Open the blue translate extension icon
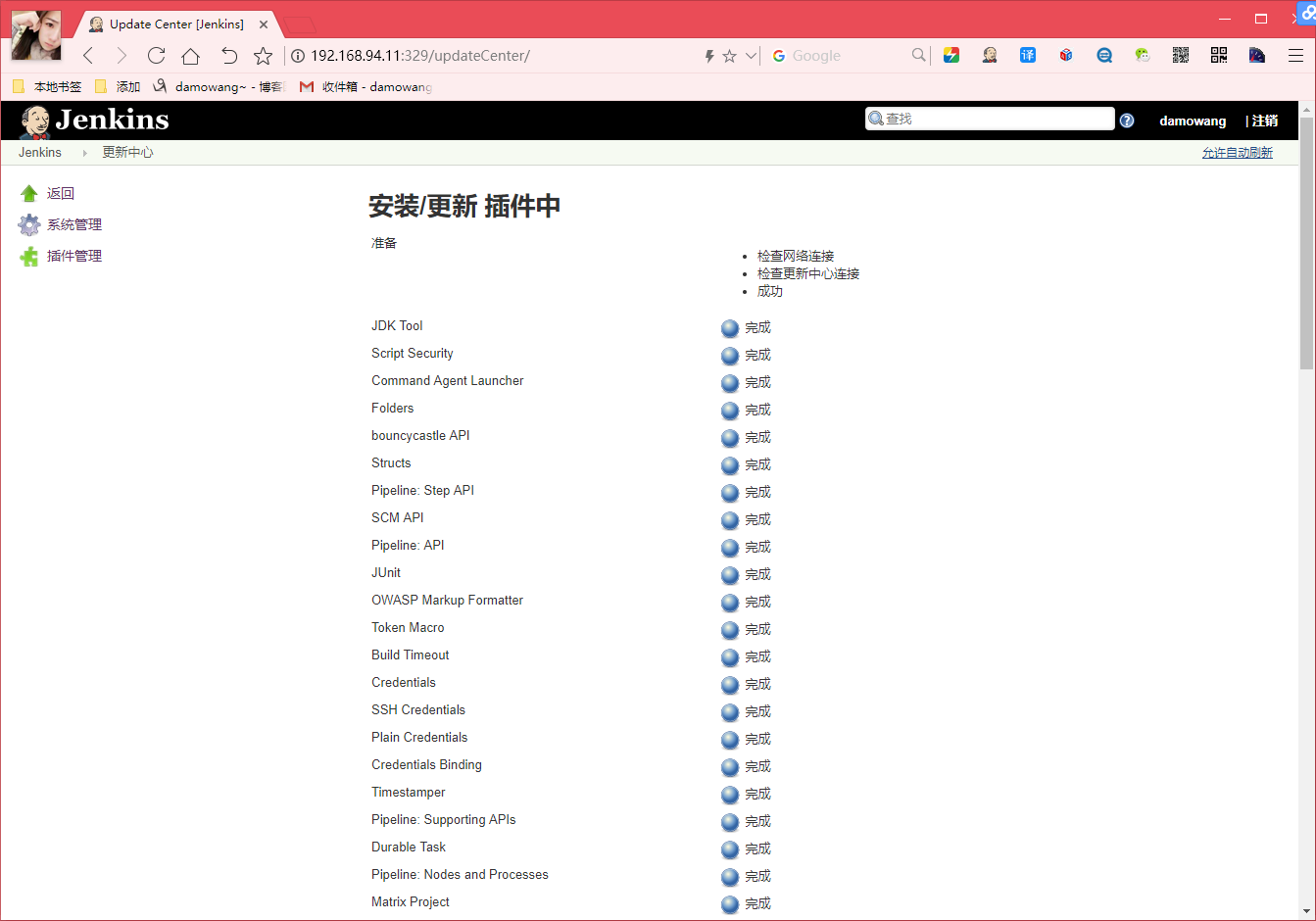The height and width of the screenshot is (921, 1316). tap(1028, 55)
